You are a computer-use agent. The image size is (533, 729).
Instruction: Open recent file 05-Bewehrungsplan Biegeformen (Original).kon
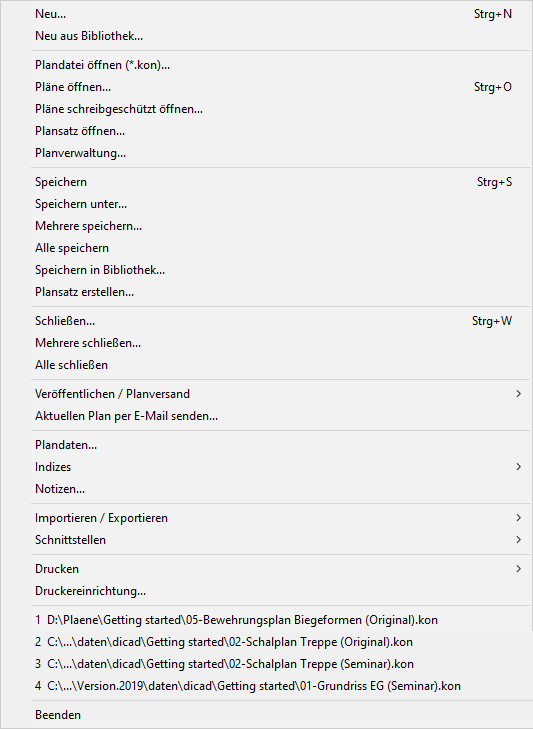point(280,620)
